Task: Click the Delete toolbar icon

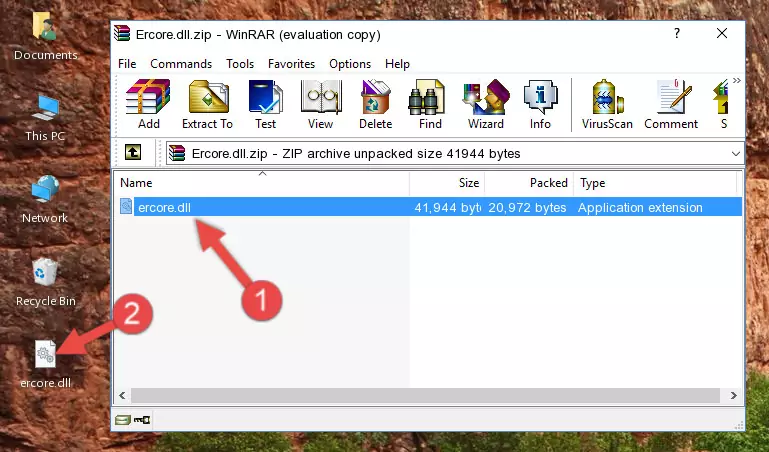Action: pyautogui.click(x=376, y=104)
